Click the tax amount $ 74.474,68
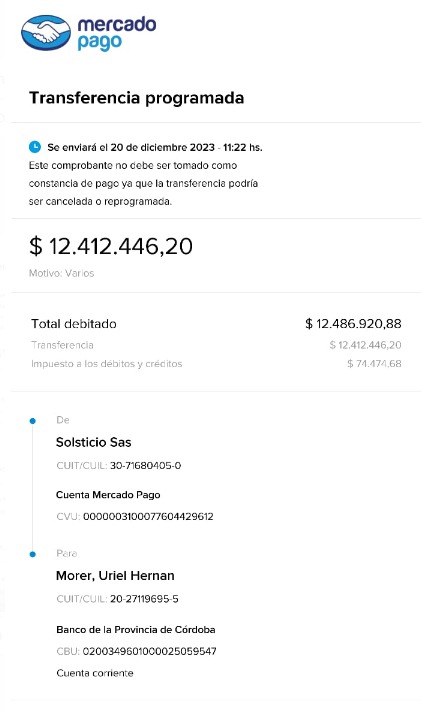This screenshot has height=711, width=421. click(x=374, y=364)
